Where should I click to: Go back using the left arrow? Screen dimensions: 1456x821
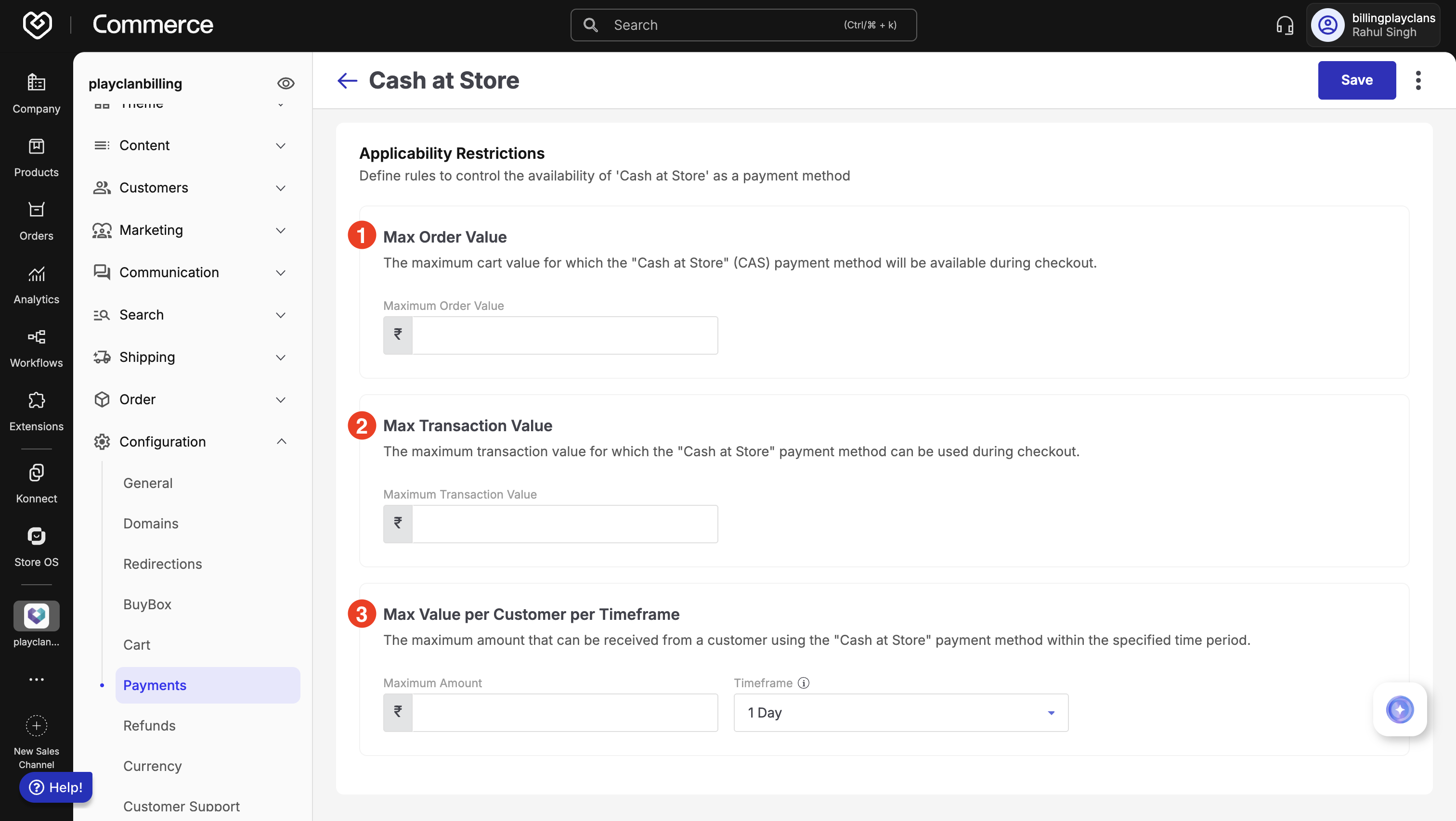pos(347,81)
